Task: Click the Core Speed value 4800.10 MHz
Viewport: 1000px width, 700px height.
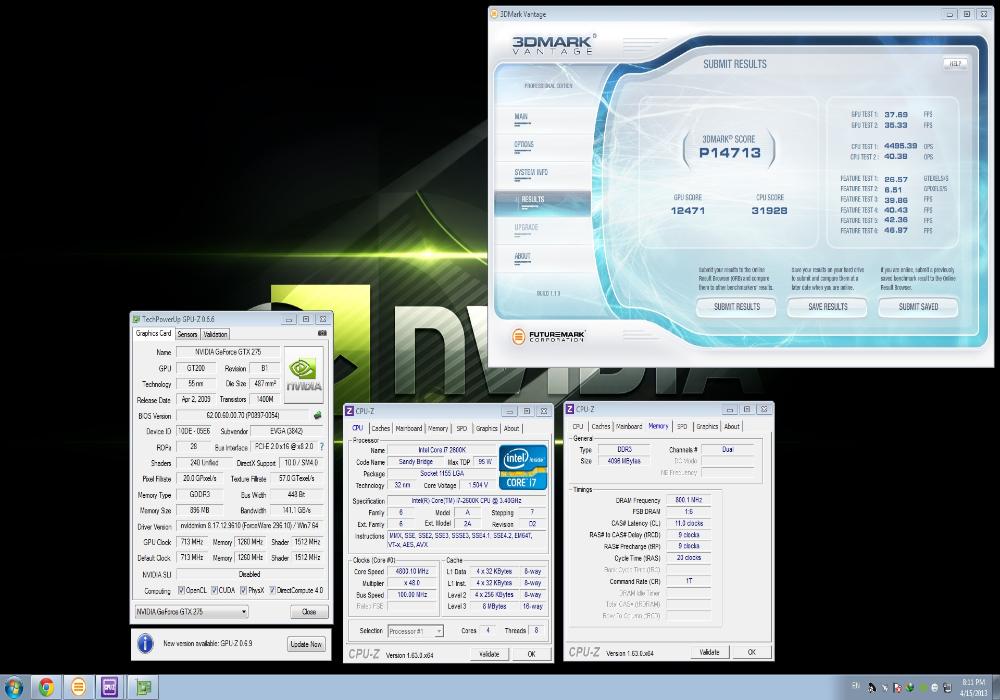Action: pos(412,572)
